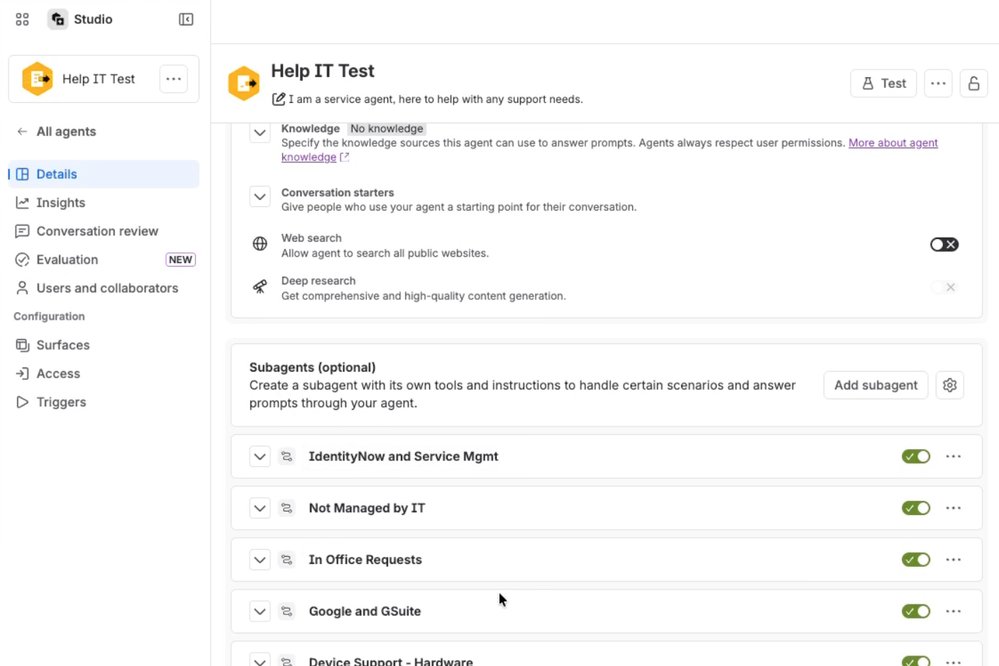Open Access configuration

104,373
